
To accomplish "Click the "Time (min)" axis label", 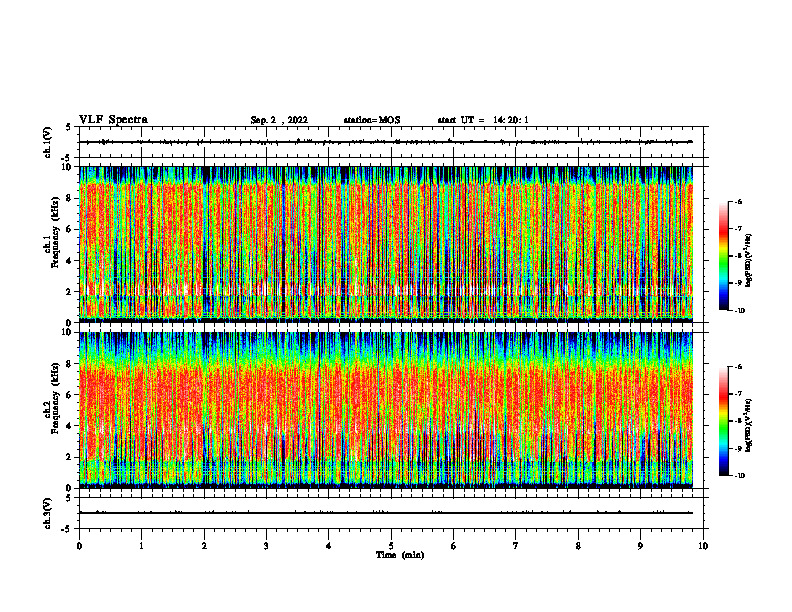I will tap(400, 555).
